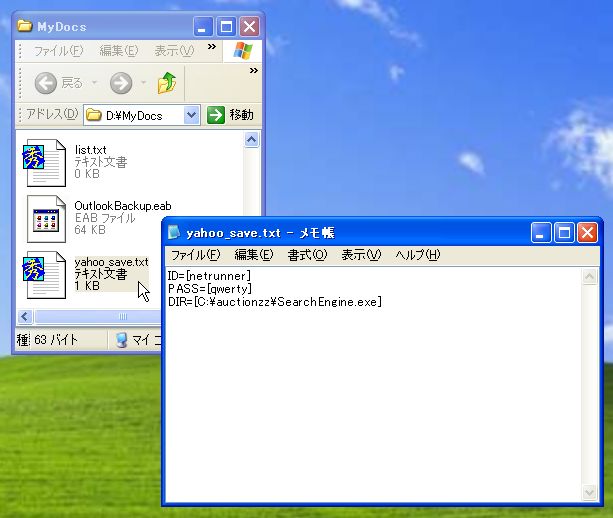Open 編集(E) menu in Notepad
613x518 pixels.
click(254, 255)
